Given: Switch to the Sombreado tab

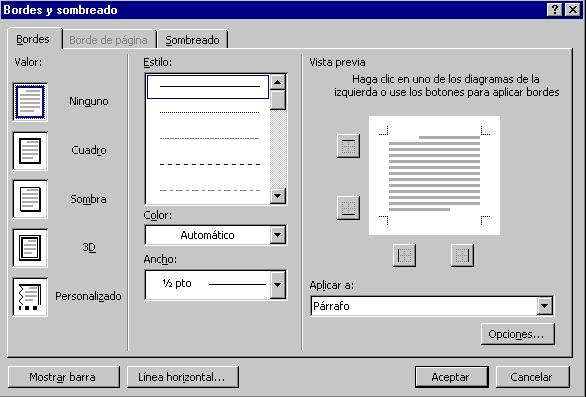Looking at the screenshot, I should click(x=192, y=40).
